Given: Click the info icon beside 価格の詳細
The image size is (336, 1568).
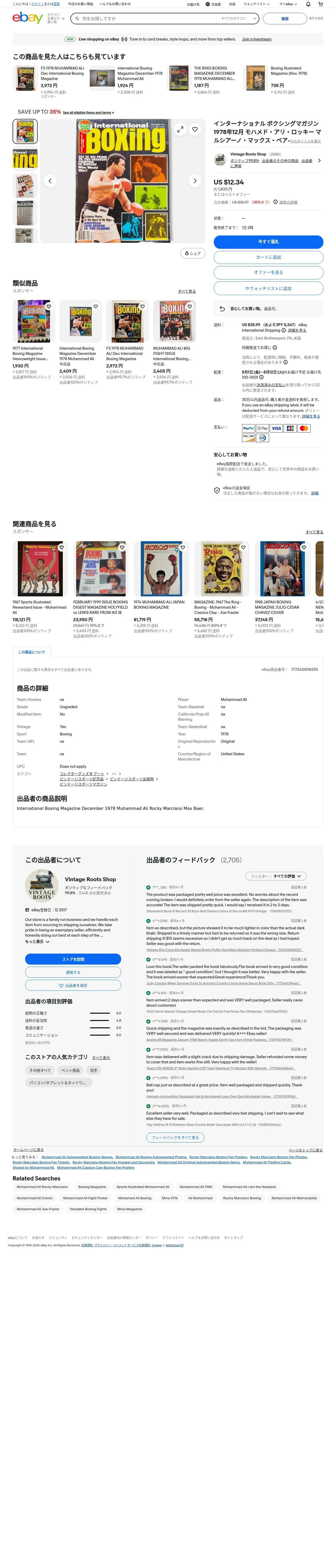Looking at the screenshot, I should point(276,202).
